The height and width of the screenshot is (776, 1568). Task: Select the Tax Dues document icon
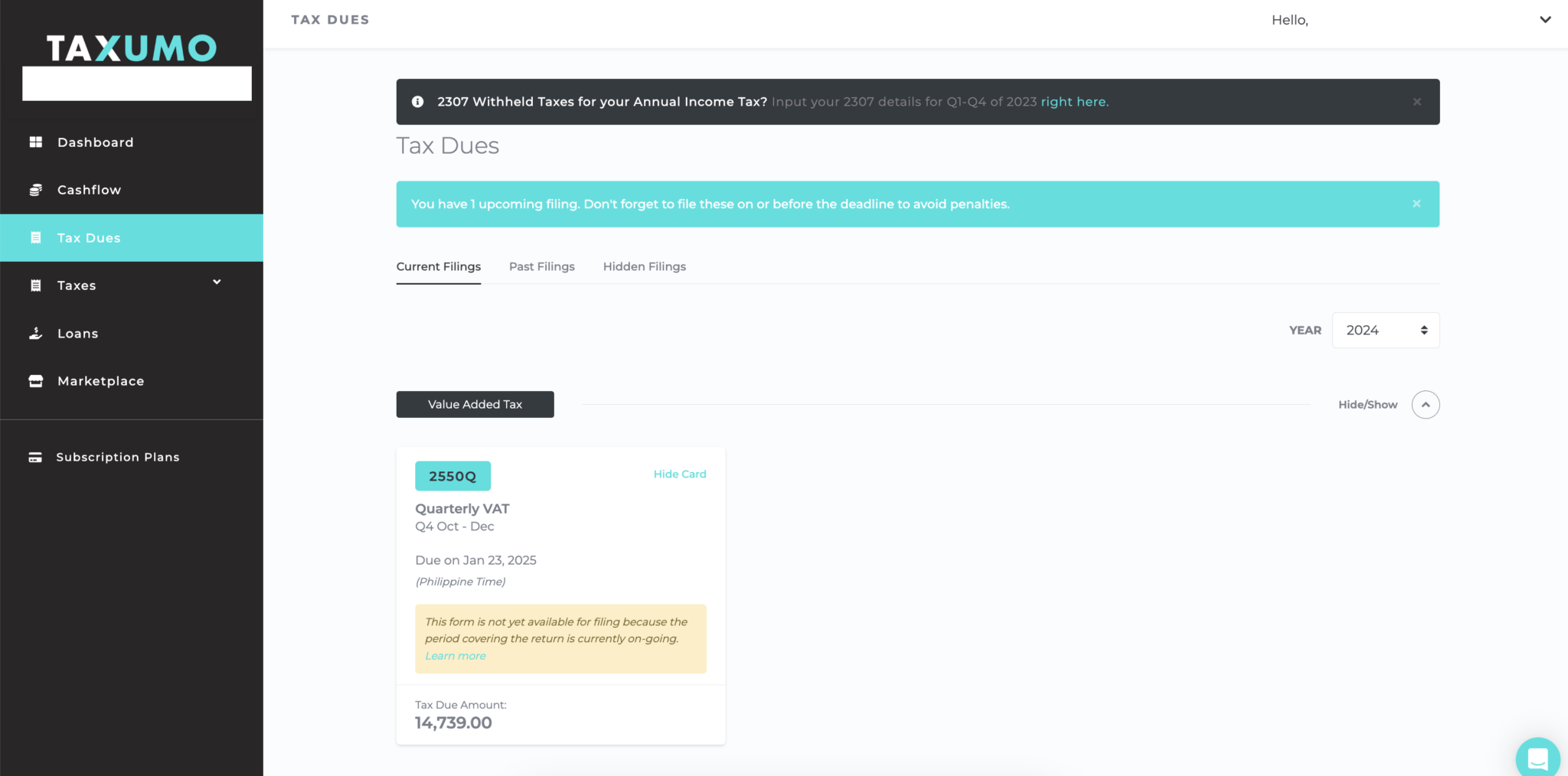click(x=35, y=237)
